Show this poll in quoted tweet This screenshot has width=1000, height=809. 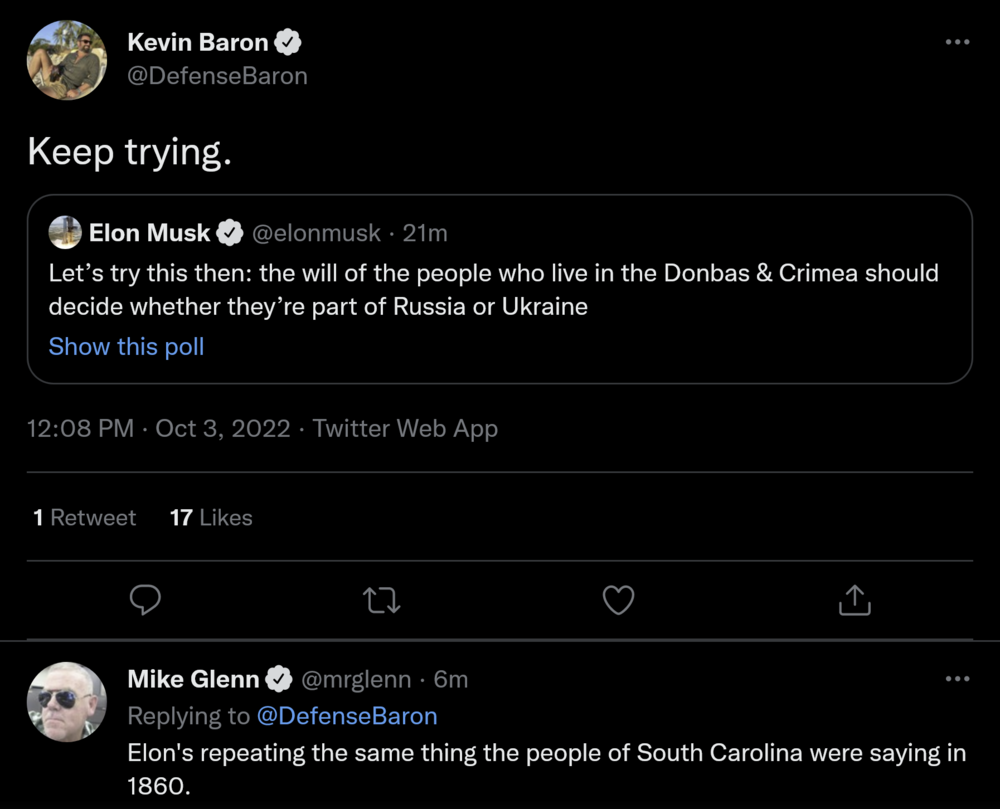coord(126,347)
